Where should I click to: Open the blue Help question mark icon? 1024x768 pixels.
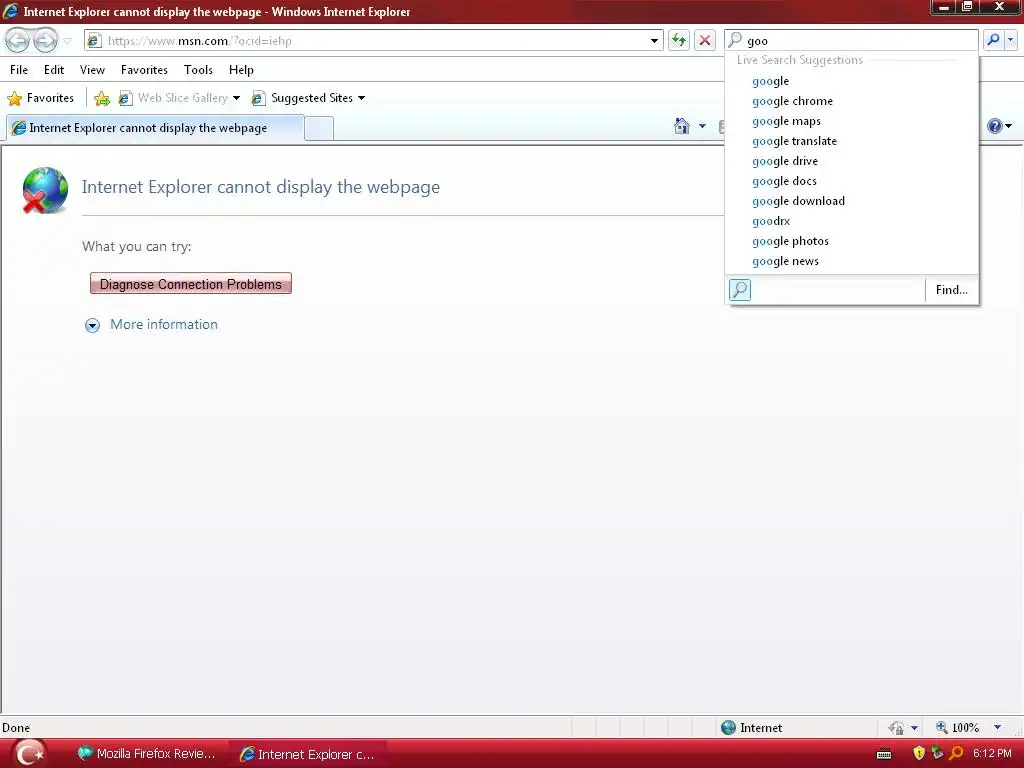[x=994, y=126]
